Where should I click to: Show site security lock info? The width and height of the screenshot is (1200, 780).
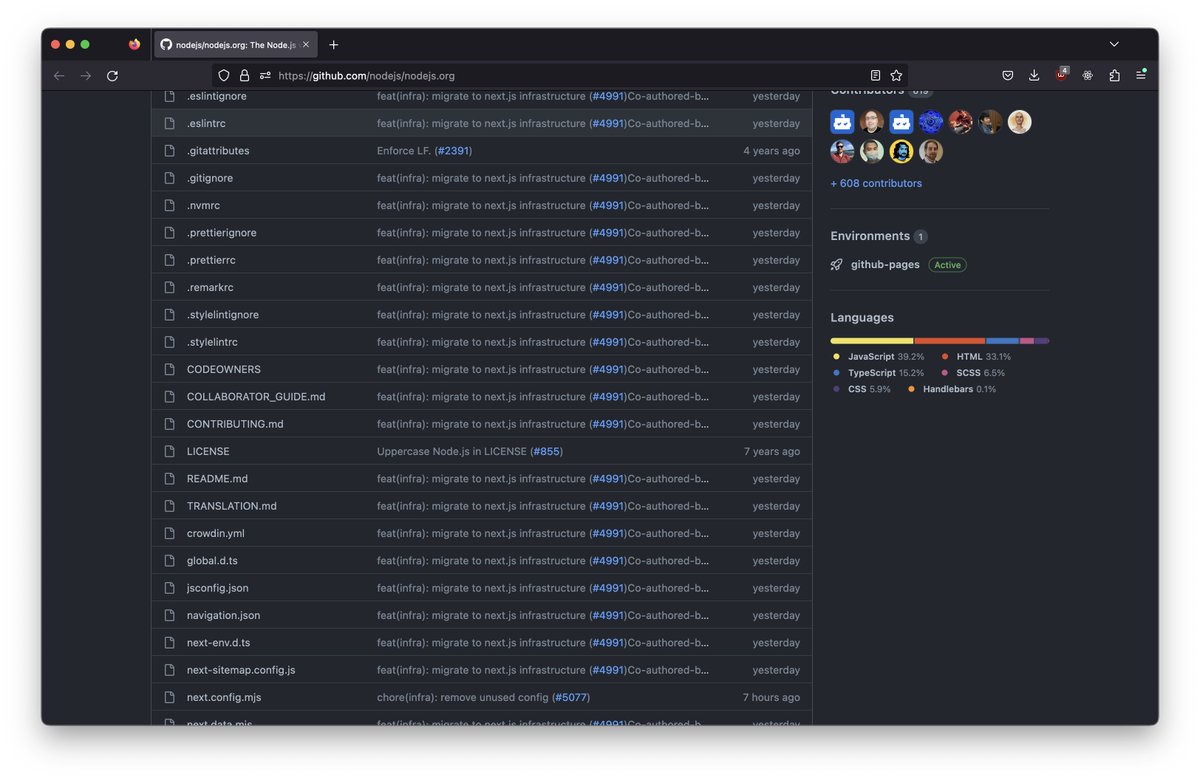(x=244, y=75)
